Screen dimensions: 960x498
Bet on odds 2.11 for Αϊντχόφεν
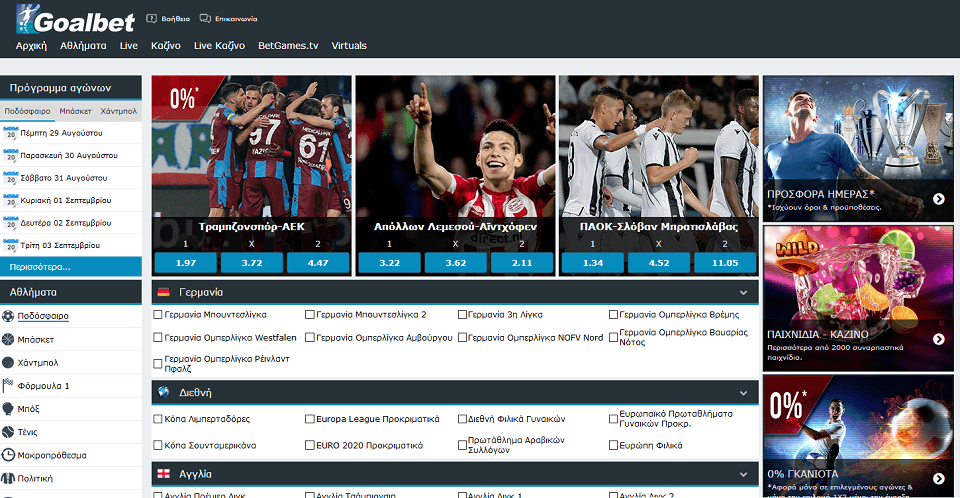tap(522, 263)
